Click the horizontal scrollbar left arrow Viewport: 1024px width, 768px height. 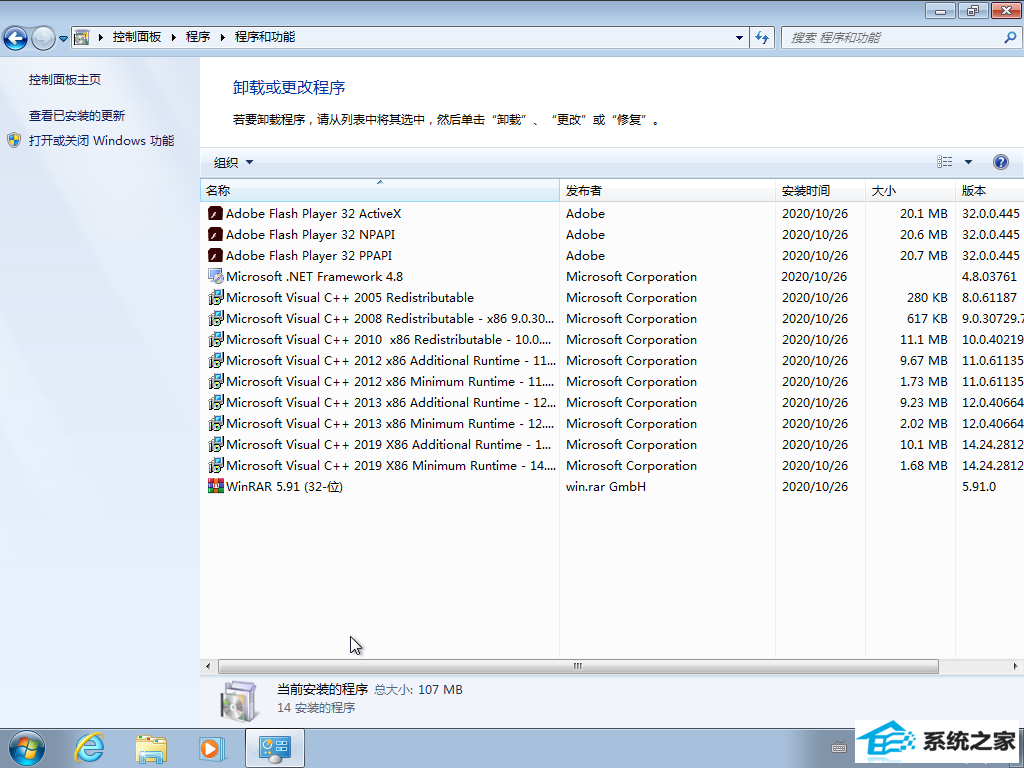pyautogui.click(x=208, y=667)
